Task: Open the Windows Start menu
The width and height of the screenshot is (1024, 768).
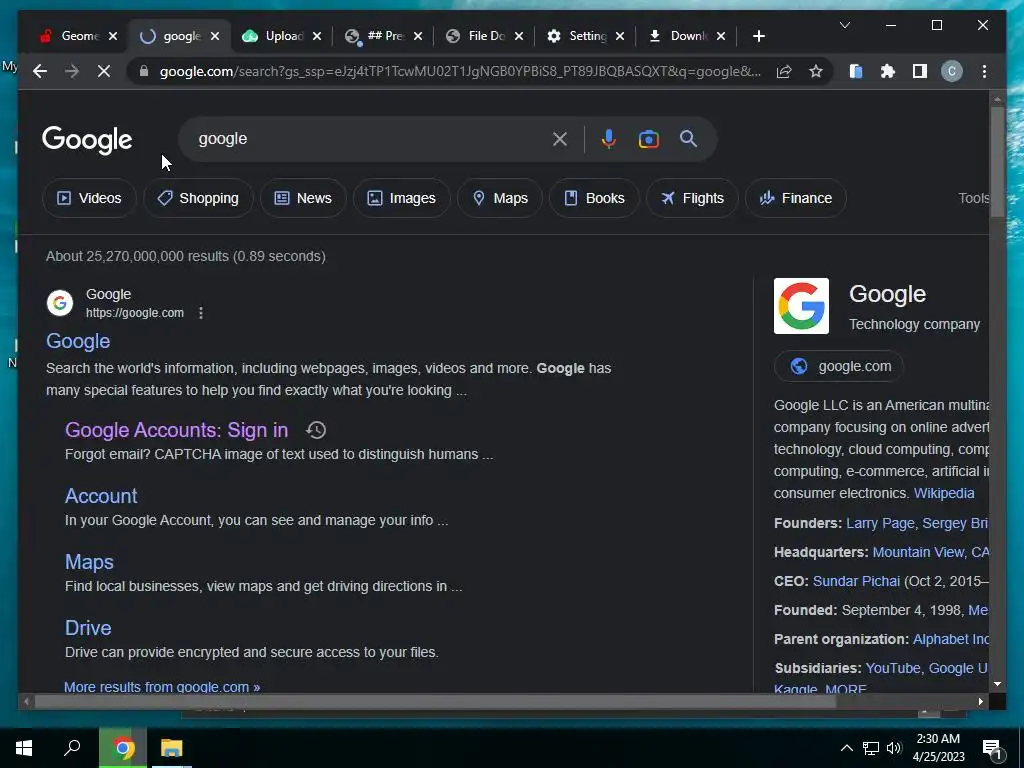Action: [24, 748]
